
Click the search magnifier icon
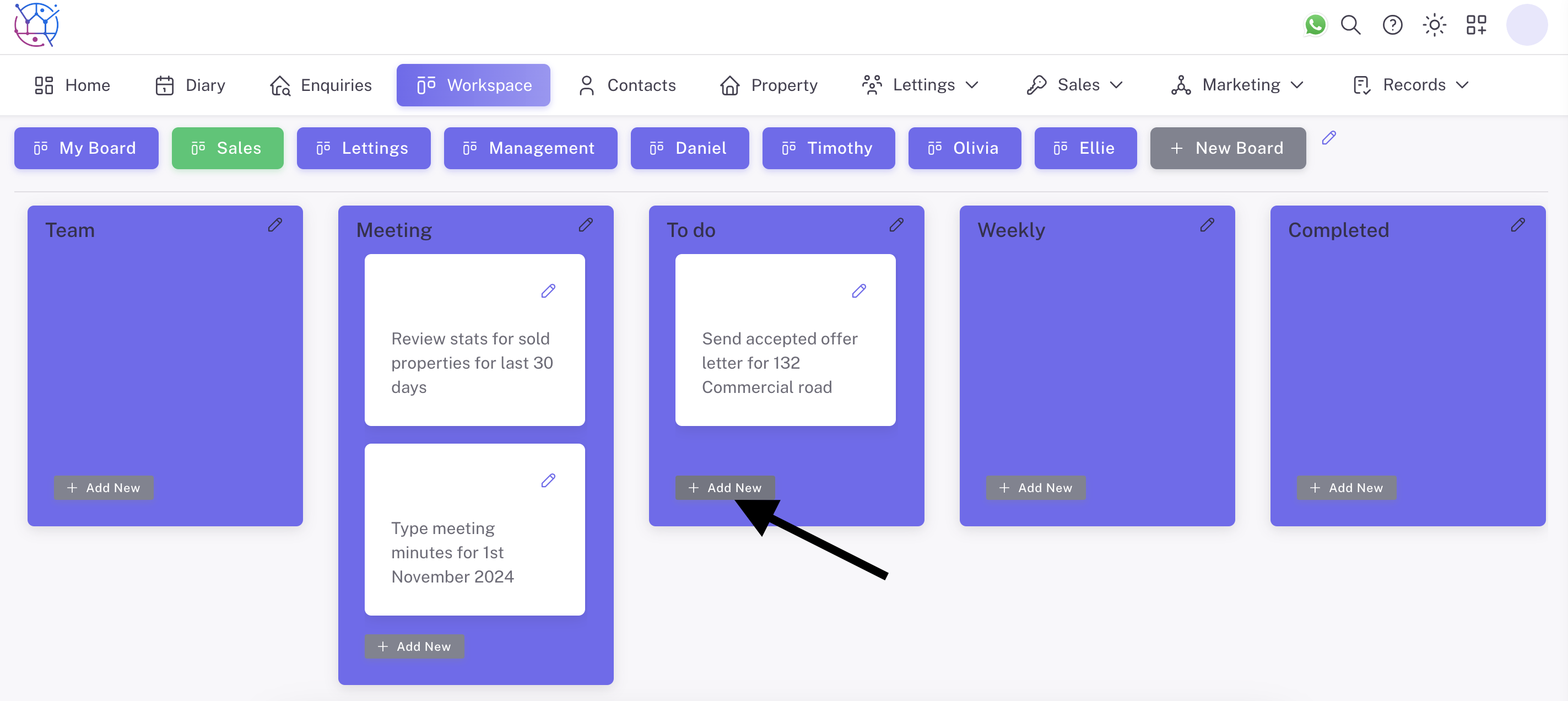(x=1351, y=25)
